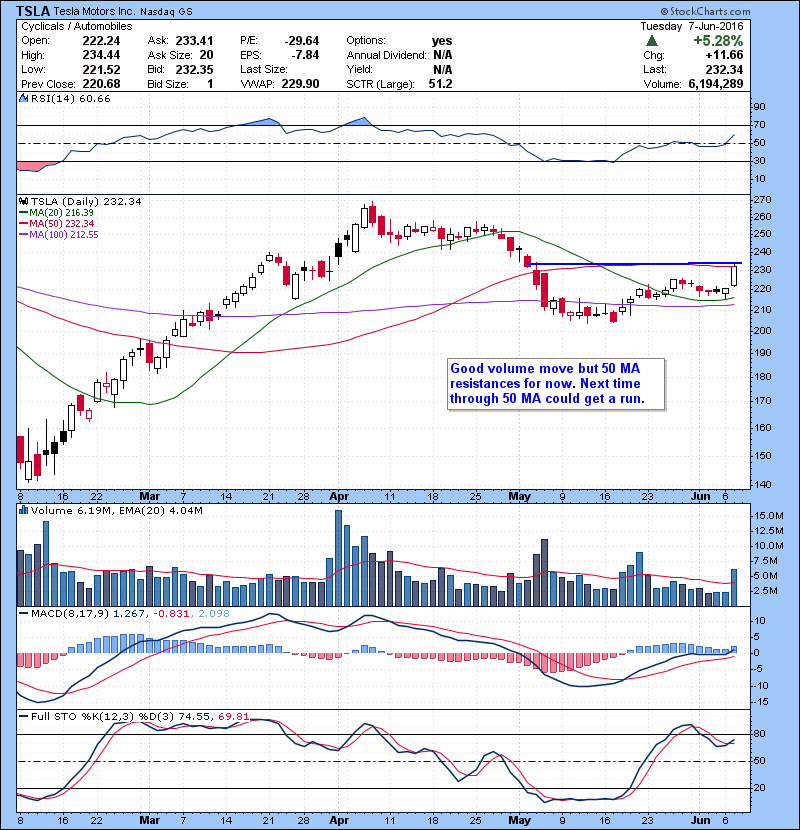
Task: Click the RSI(14) 60.66 indicator label
Action: [70, 98]
